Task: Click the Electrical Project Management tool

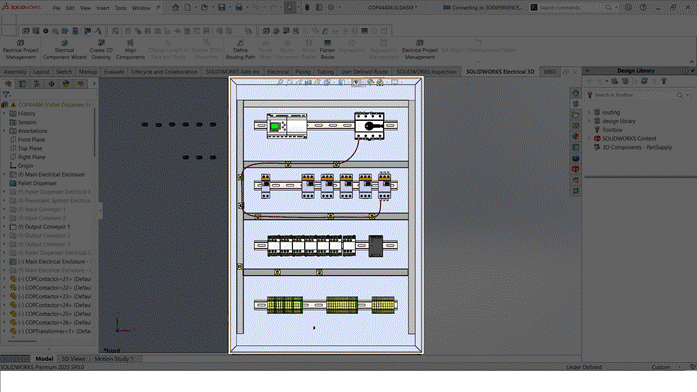Action: click(x=20, y=49)
